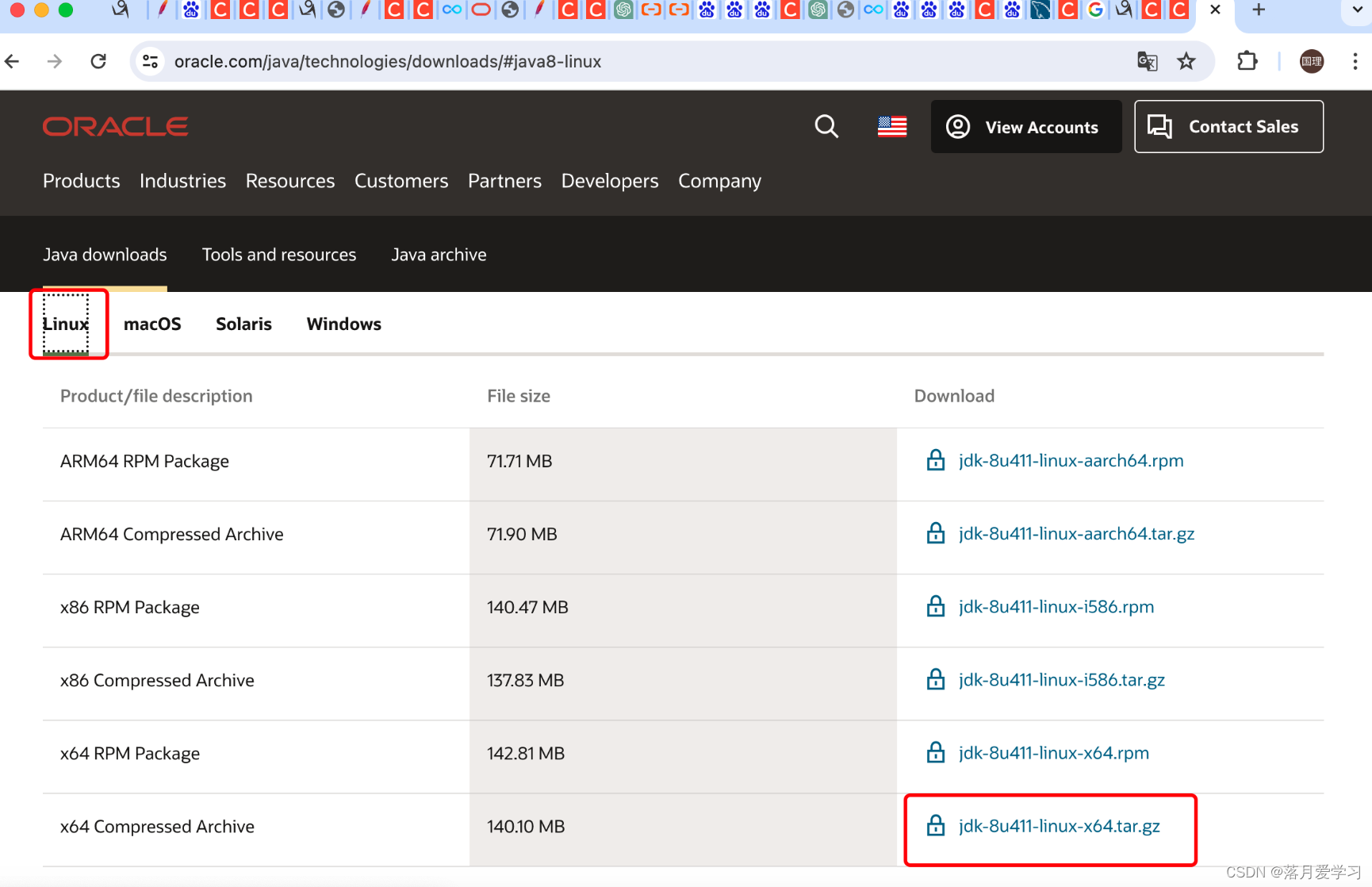The height and width of the screenshot is (887, 1372).
Task: Open the Extensions puzzle icon
Action: [x=1247, y=61]
